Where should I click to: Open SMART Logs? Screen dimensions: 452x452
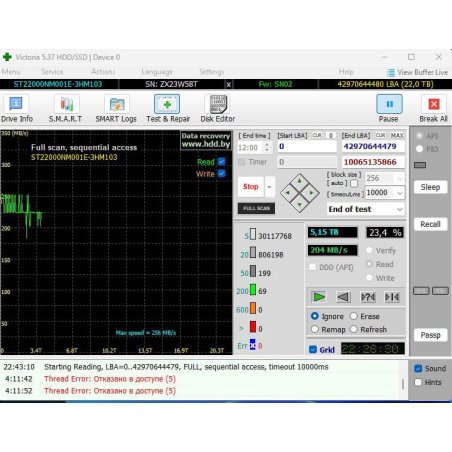coord(116,109)
